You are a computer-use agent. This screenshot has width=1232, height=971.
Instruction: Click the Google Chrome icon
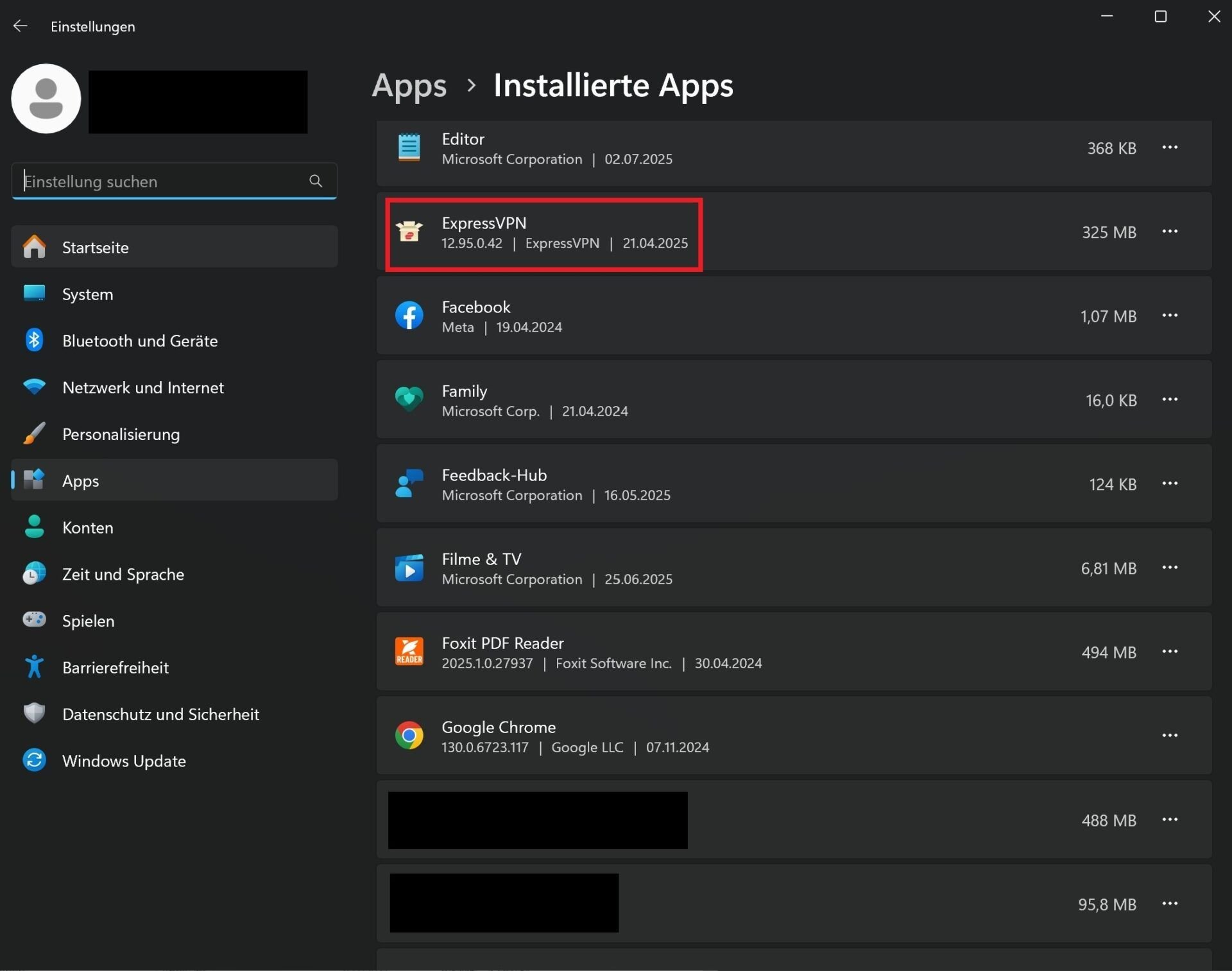pyautogui.click(x=409, y=736)
